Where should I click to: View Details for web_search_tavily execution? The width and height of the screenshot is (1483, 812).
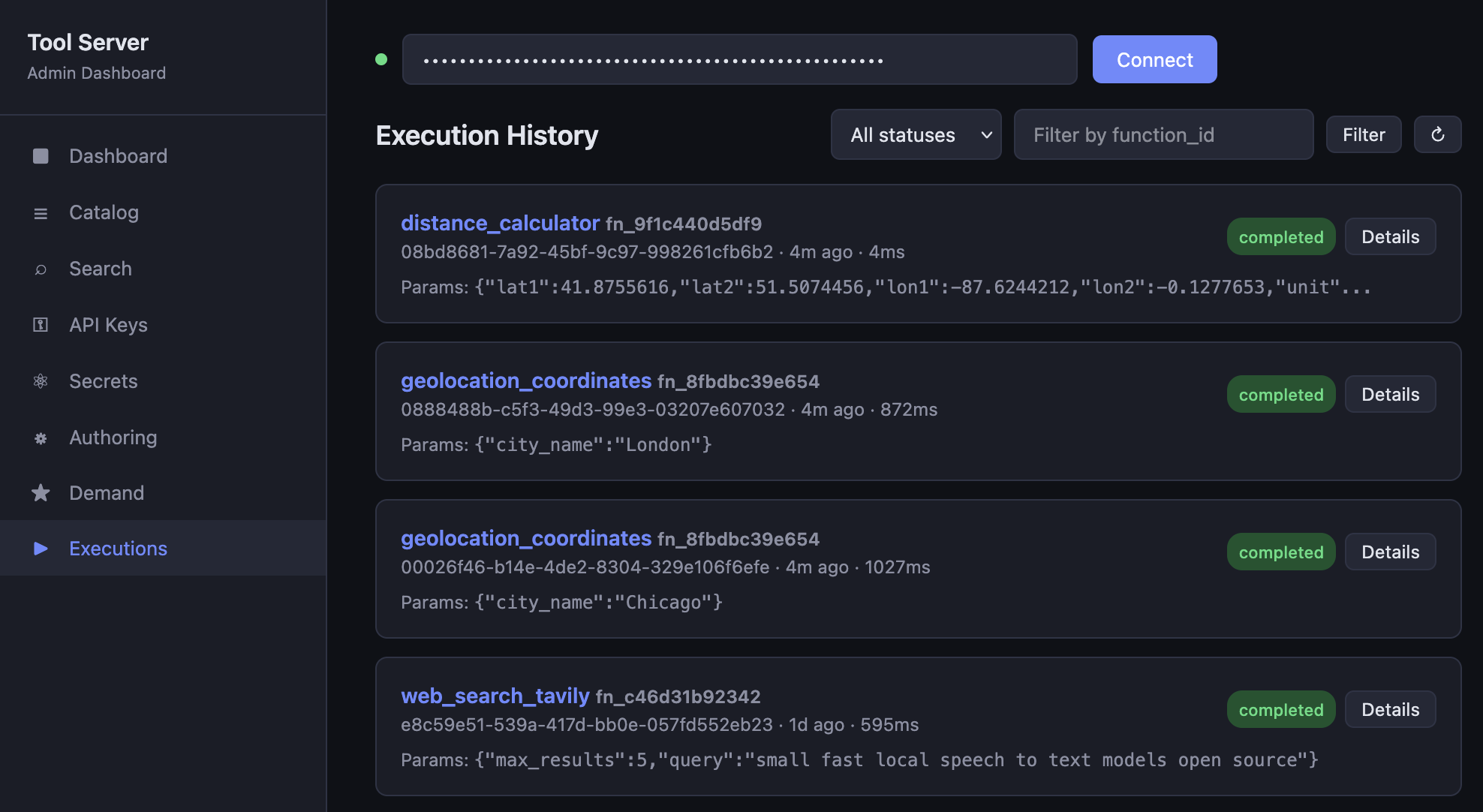click(1390, 709)
